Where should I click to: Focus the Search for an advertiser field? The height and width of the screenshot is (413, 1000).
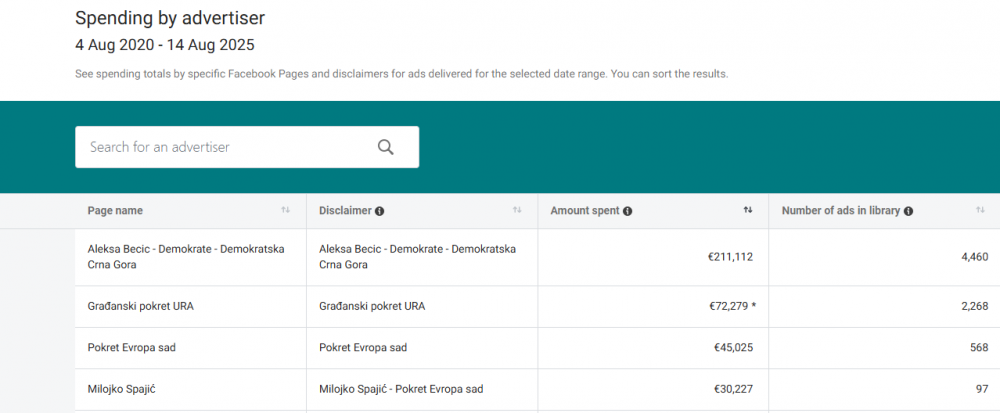[x=225, y=147]
